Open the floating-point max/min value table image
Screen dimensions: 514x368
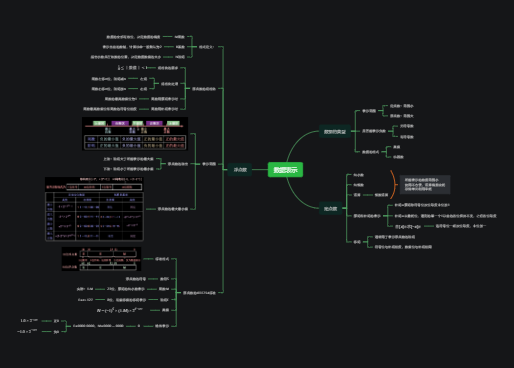coord(94,209)
